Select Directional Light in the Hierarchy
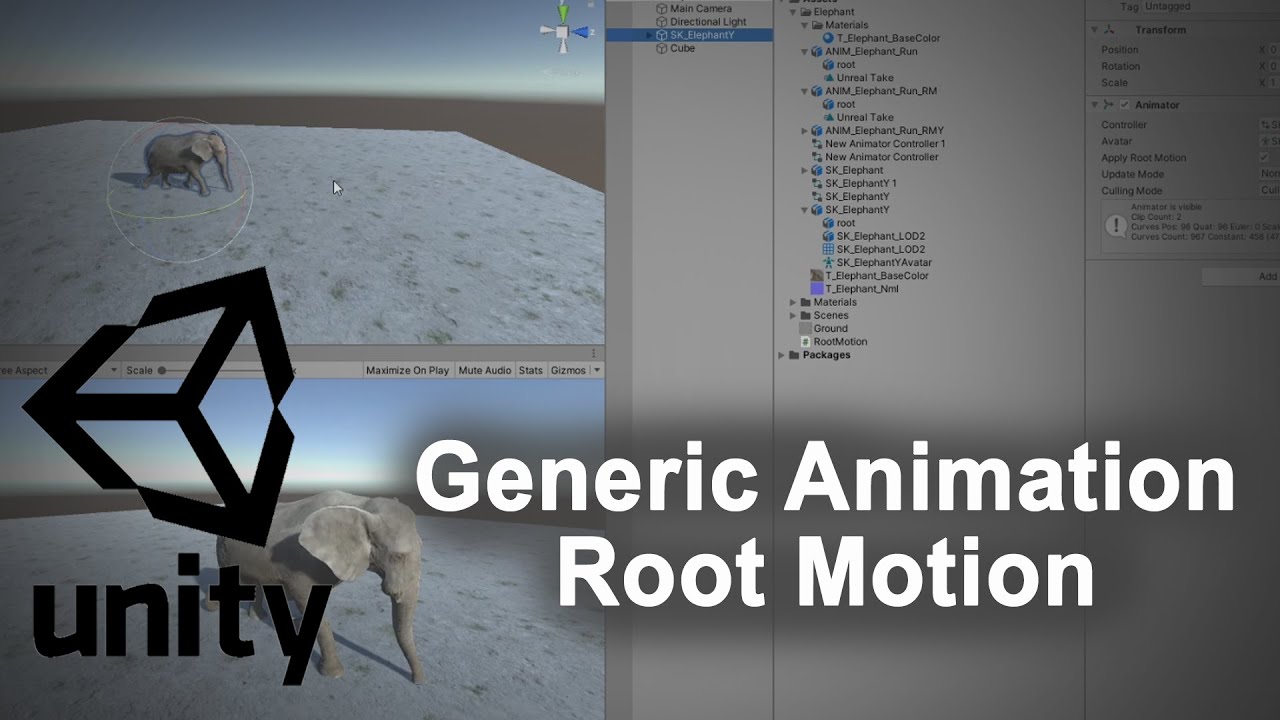 pos(708,22)
